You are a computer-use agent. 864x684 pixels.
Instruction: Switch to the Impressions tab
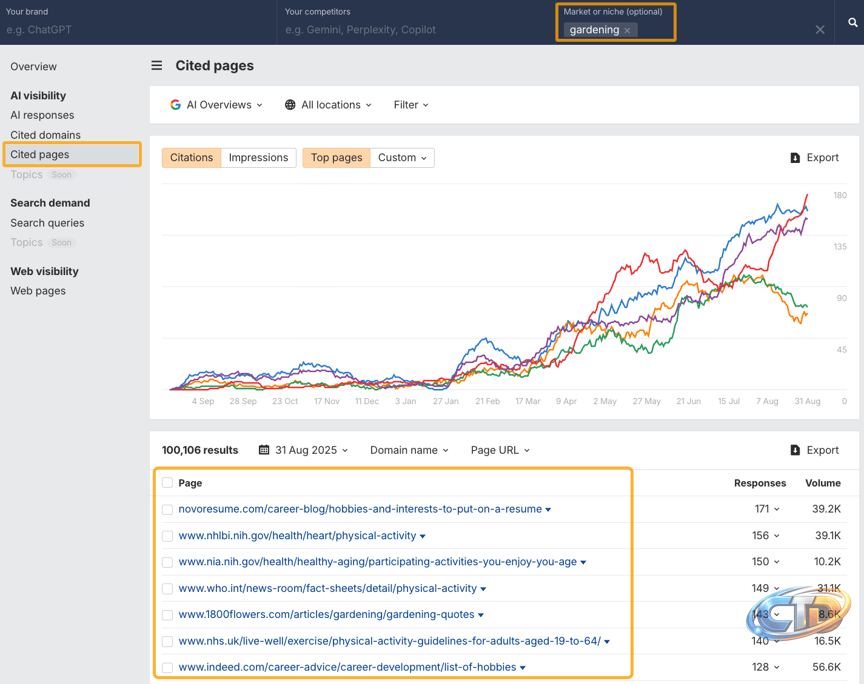click(x=258, y=158)
